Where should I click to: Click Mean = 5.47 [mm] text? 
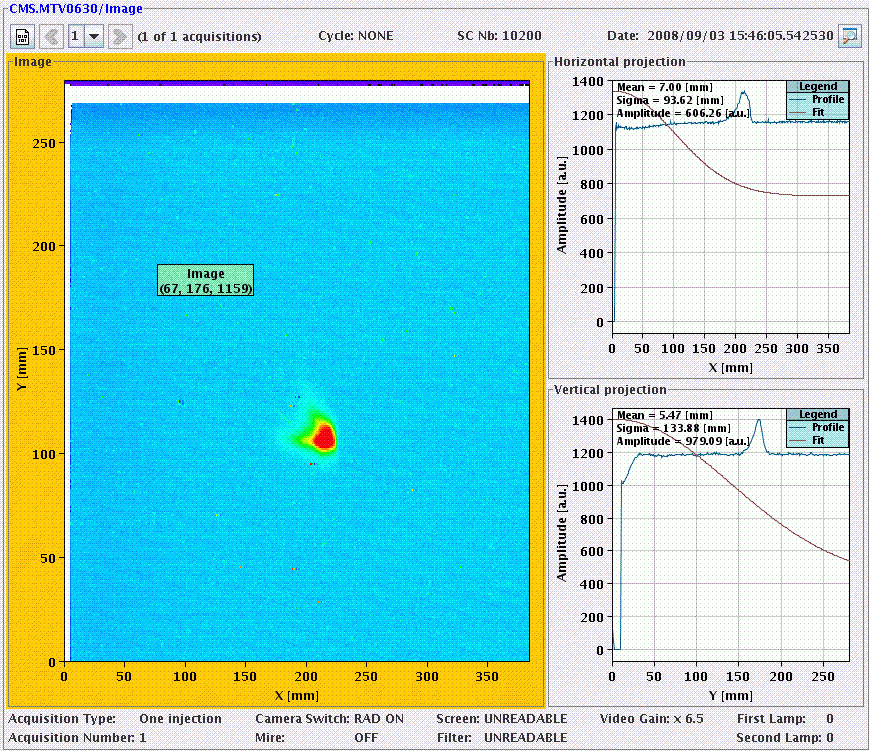pos(664,415)
